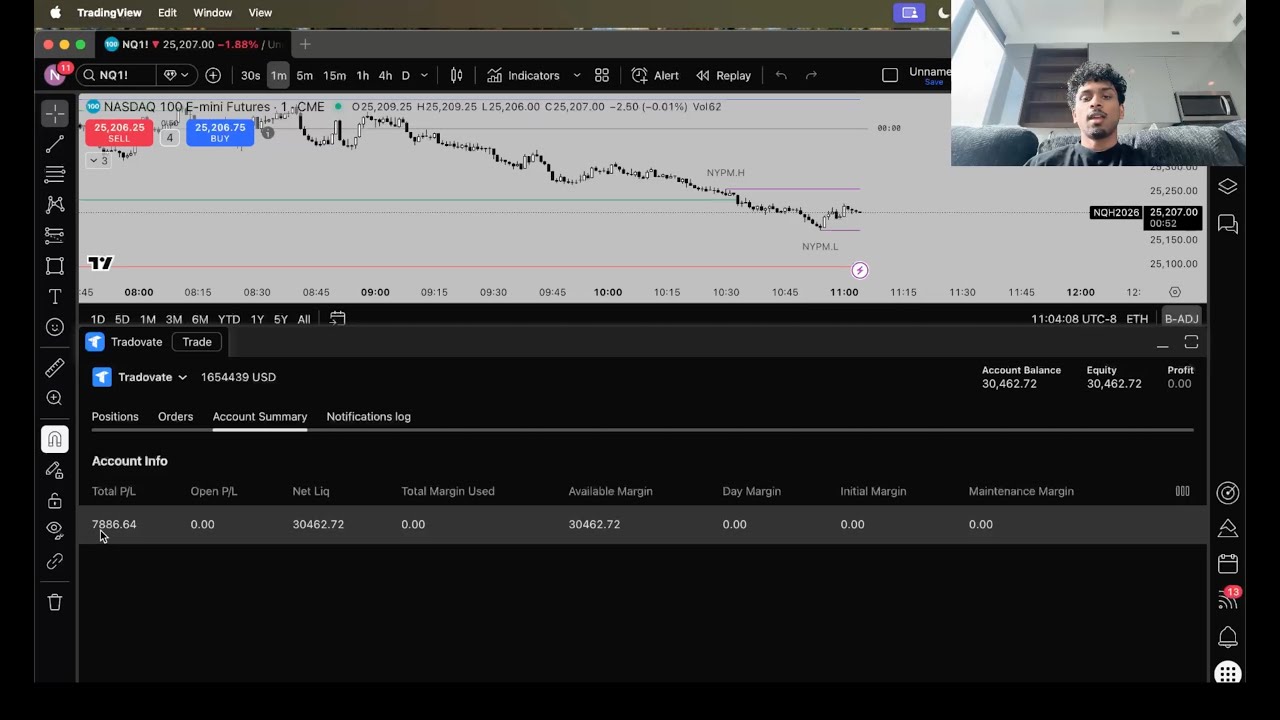Open news feed icon with 13 badge
Screen dimensions: 1280x720
coord(1228,599)
